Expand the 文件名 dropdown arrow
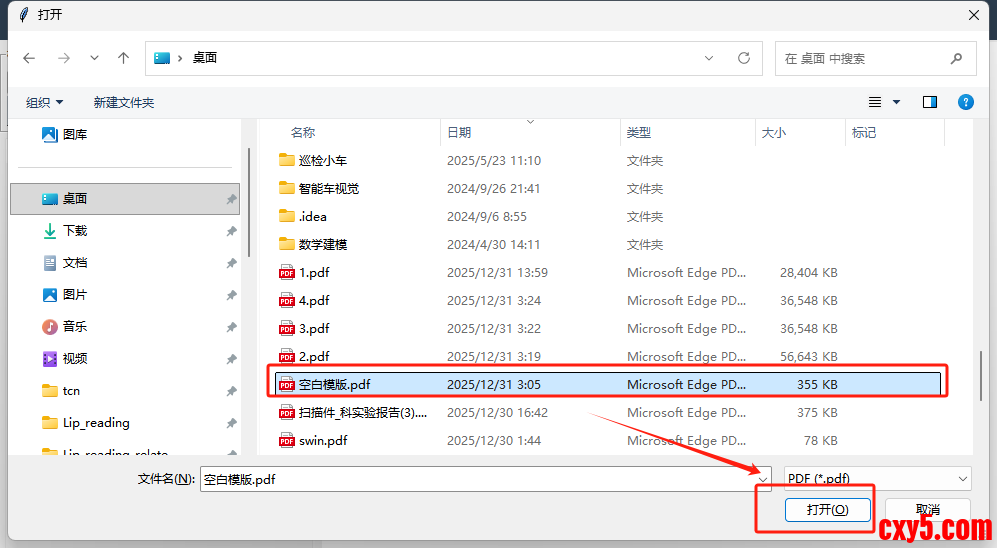The width and height of the screenshot is (997, 548). [x=763, y=479]
